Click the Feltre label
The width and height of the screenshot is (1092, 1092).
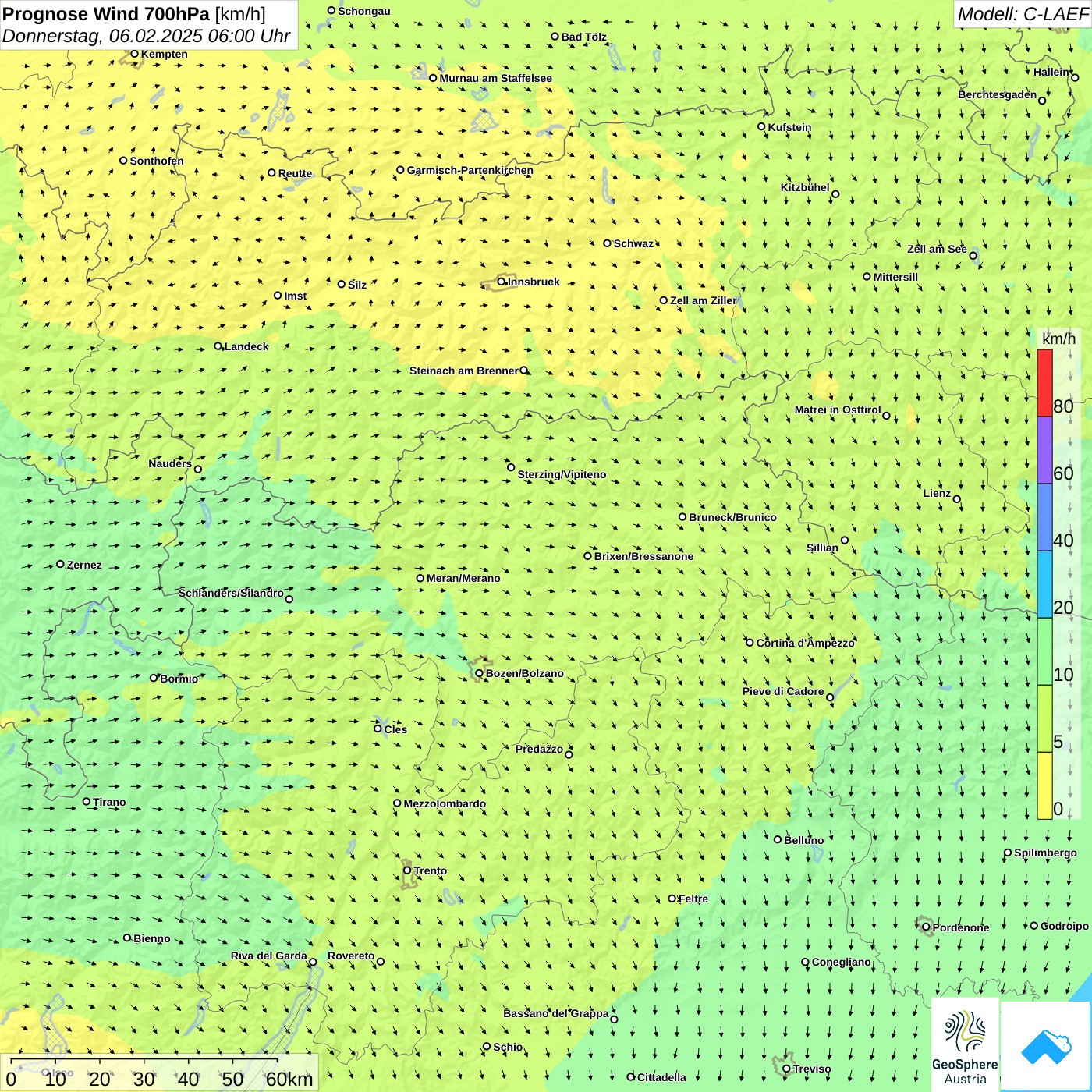[693, 899]
